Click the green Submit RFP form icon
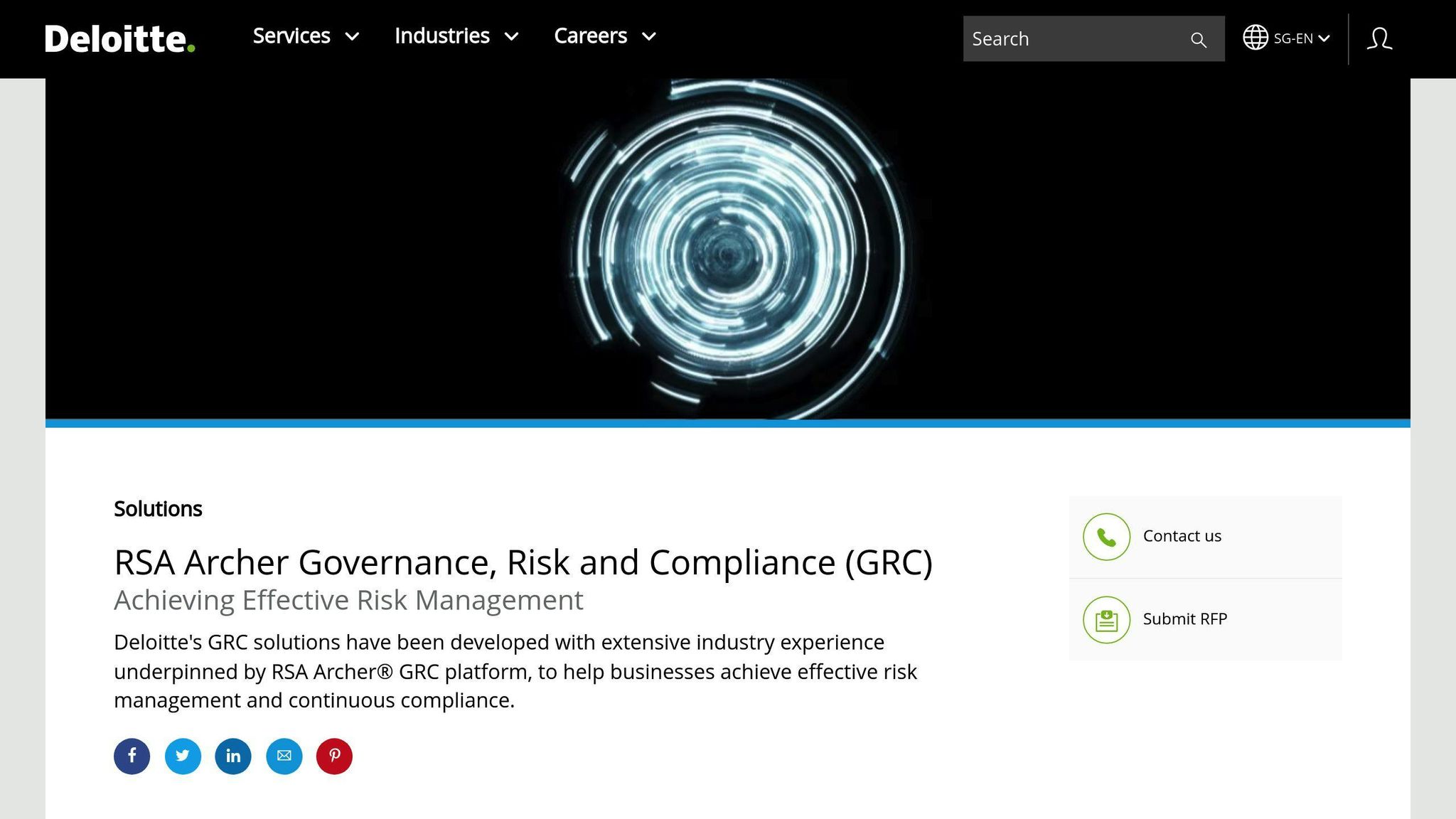This screenshot has width=1456, height=819. [x=1106, y=619]
